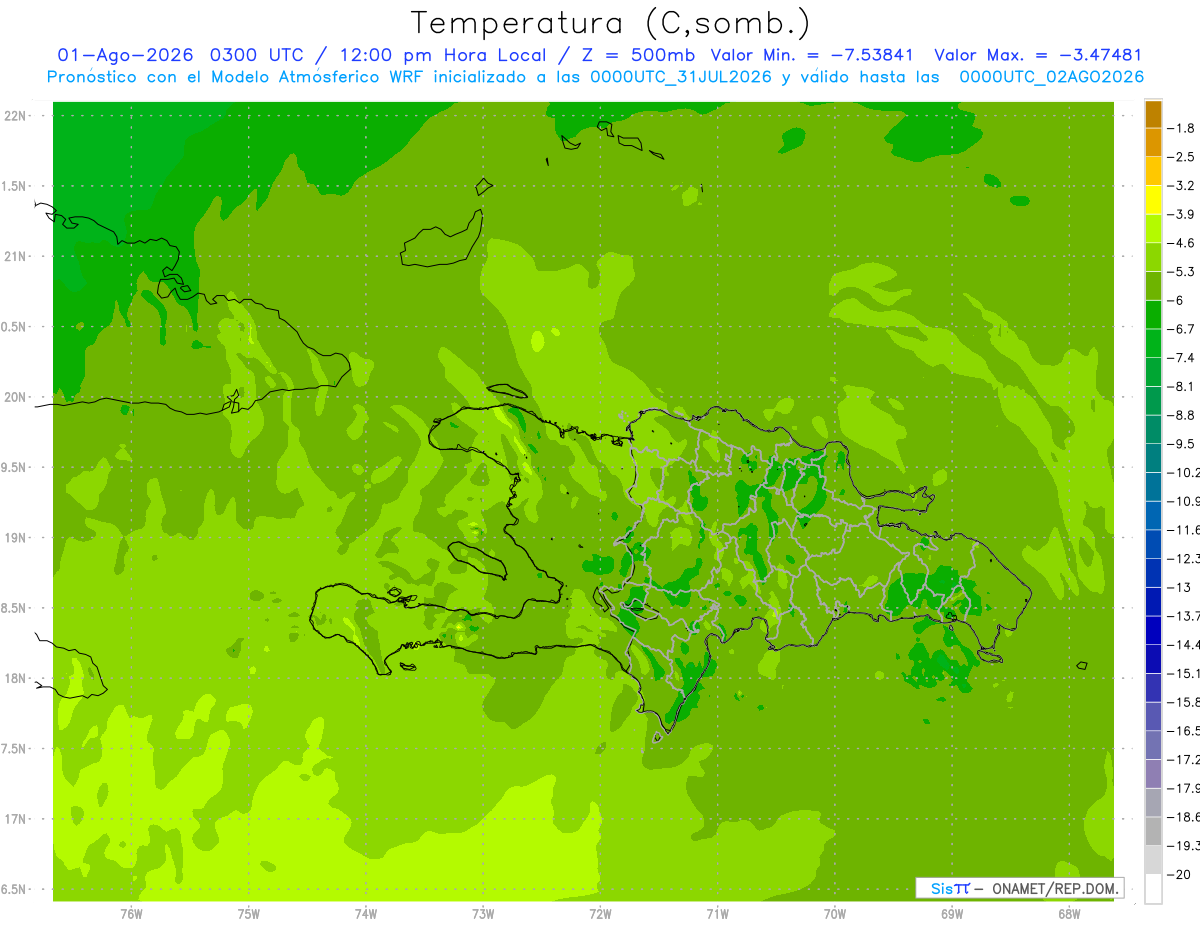
Task: Click the title 'Temperatura (C,somb.)'
Action: click(x=611, y=23)
